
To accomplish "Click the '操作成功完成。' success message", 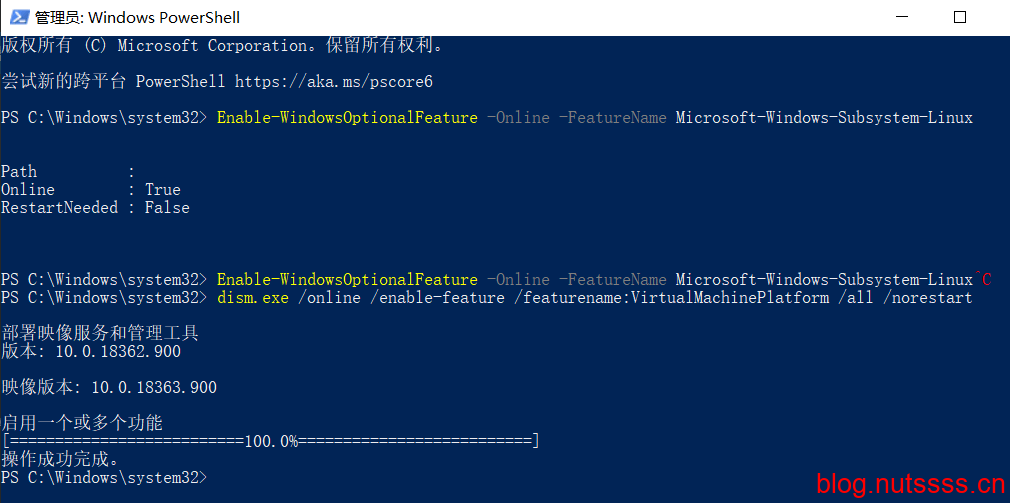I will [x=61, y=460].
